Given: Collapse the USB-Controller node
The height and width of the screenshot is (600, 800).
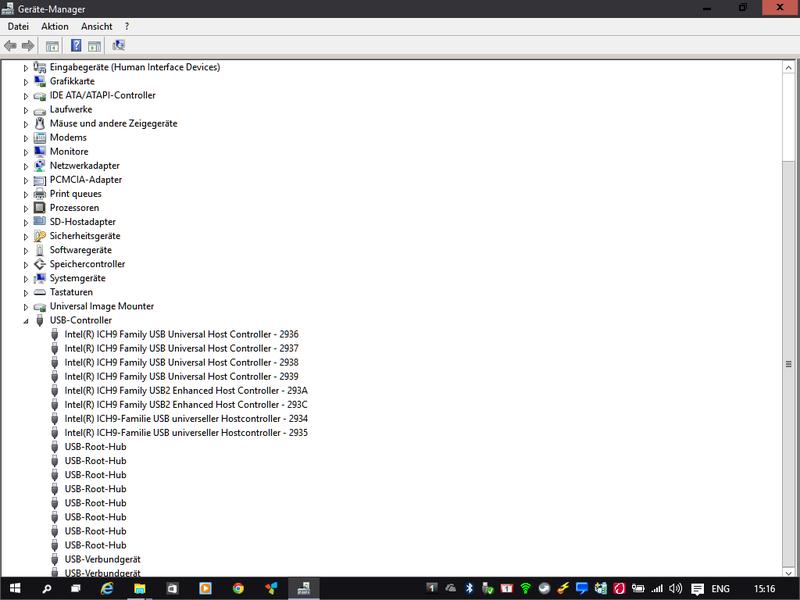Looking at the screenshot, I should 26,321.
